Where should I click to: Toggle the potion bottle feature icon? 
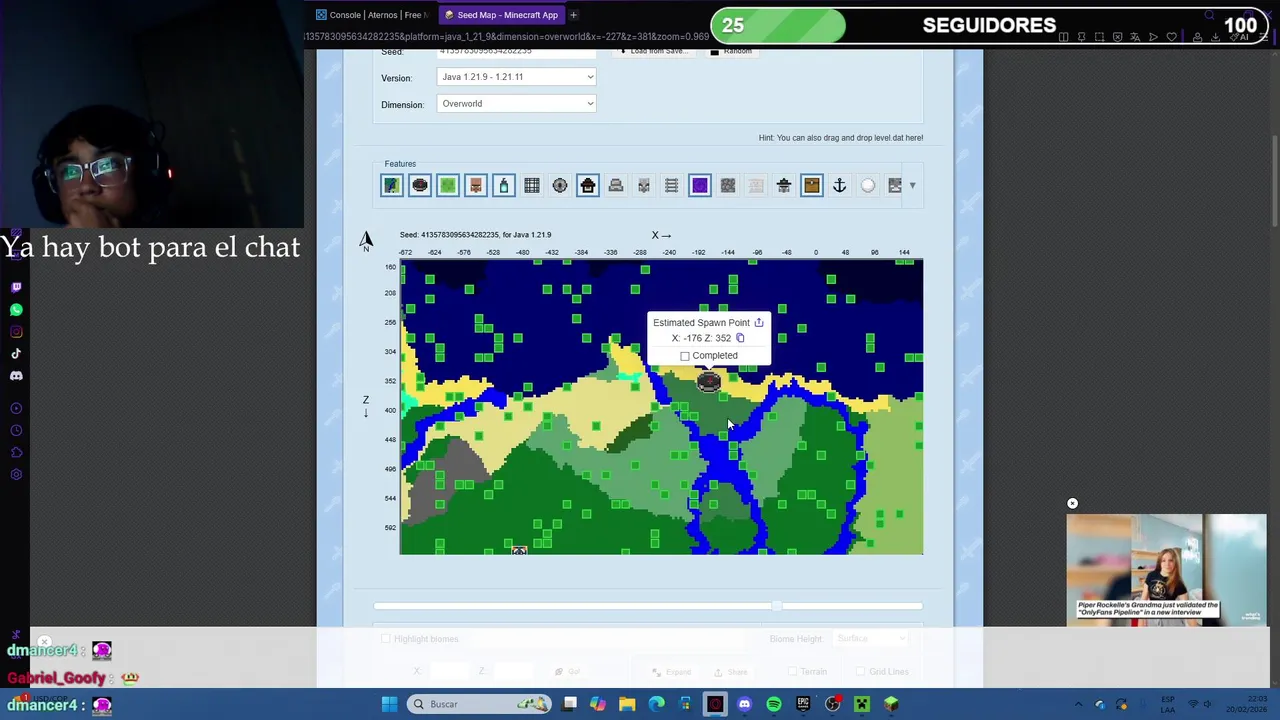pos(503,185)
